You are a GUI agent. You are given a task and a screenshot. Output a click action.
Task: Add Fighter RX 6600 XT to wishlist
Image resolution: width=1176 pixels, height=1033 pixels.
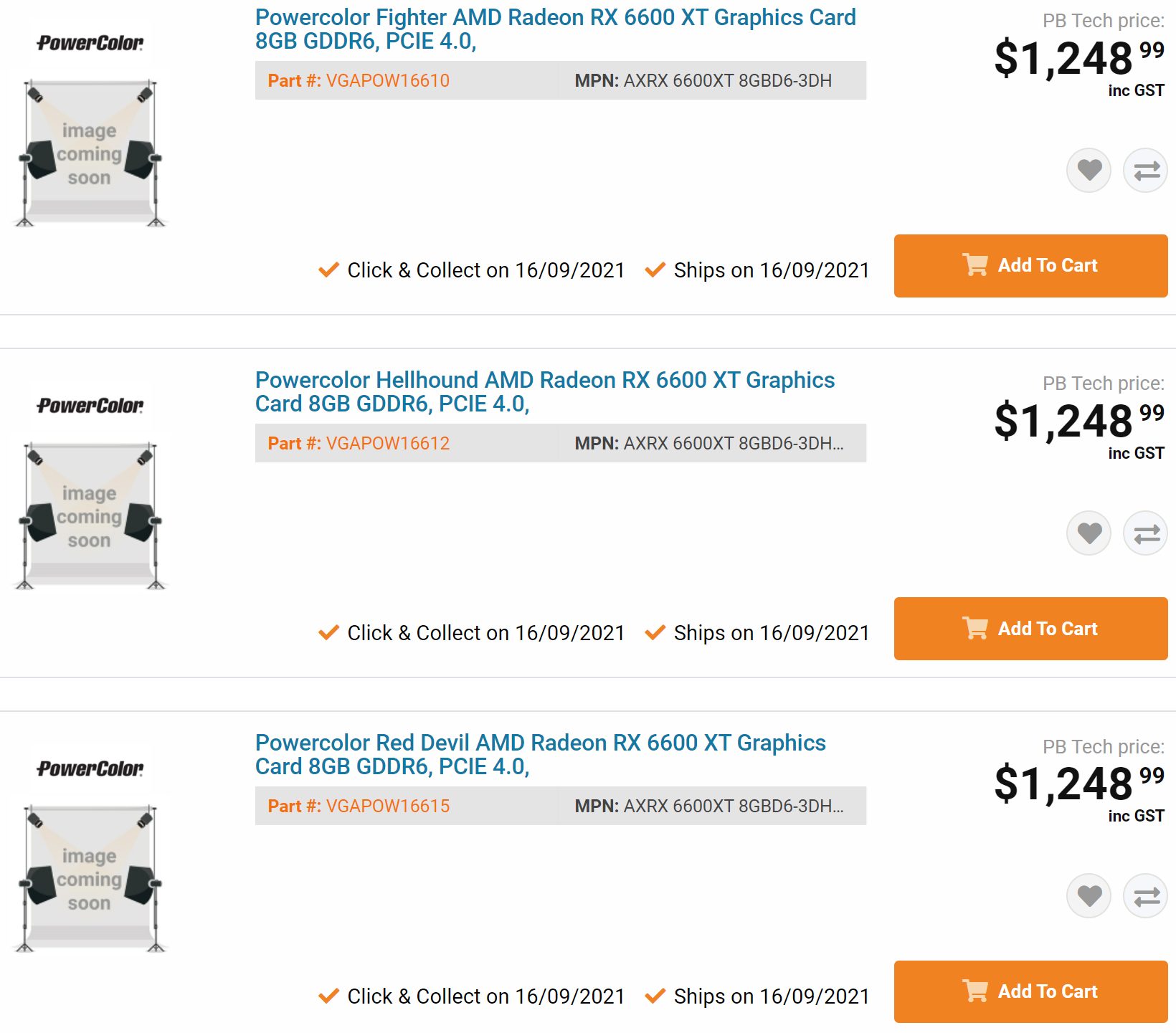tap(1089, 171)
